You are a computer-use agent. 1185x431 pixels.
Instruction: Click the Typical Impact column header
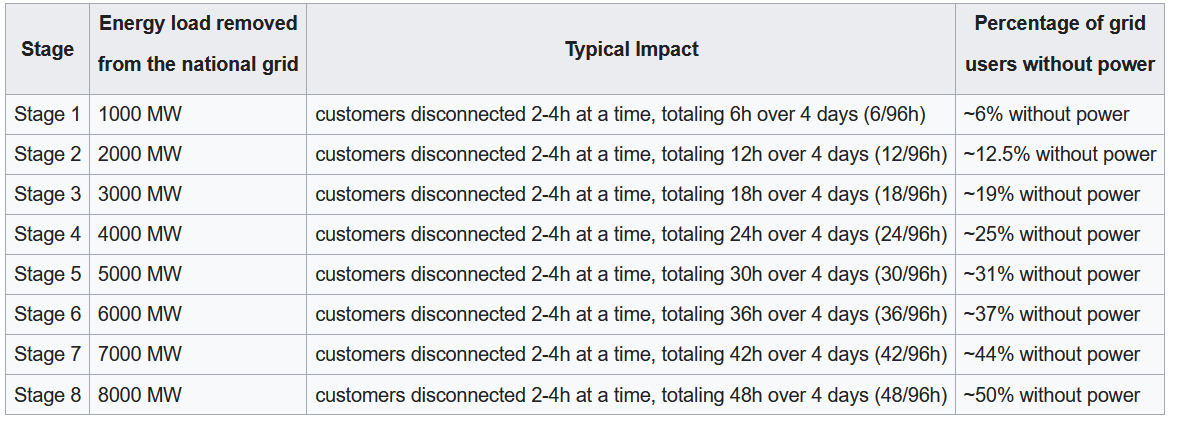tap(631, 49)
